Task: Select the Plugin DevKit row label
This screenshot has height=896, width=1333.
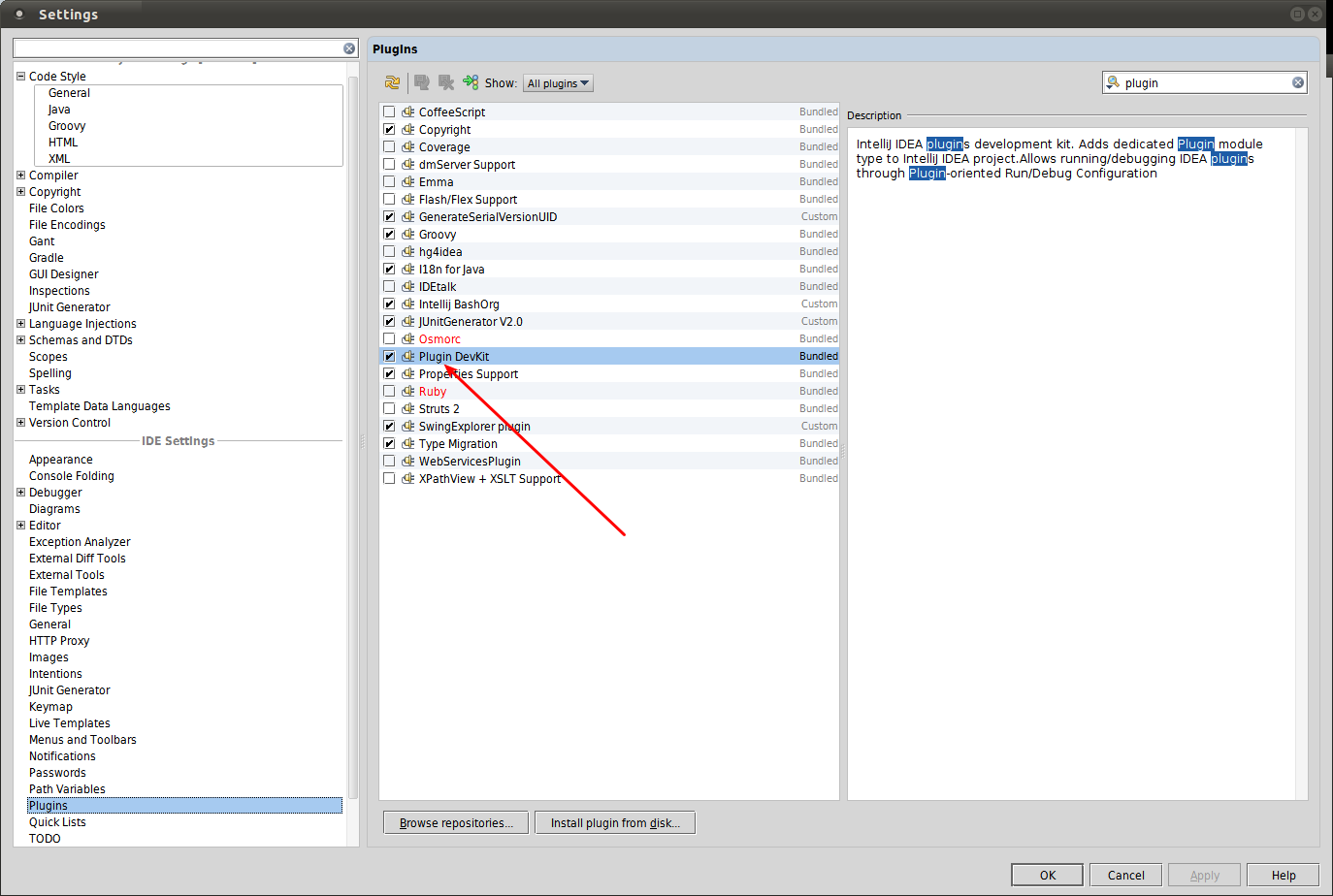Action: pos(454,357)
